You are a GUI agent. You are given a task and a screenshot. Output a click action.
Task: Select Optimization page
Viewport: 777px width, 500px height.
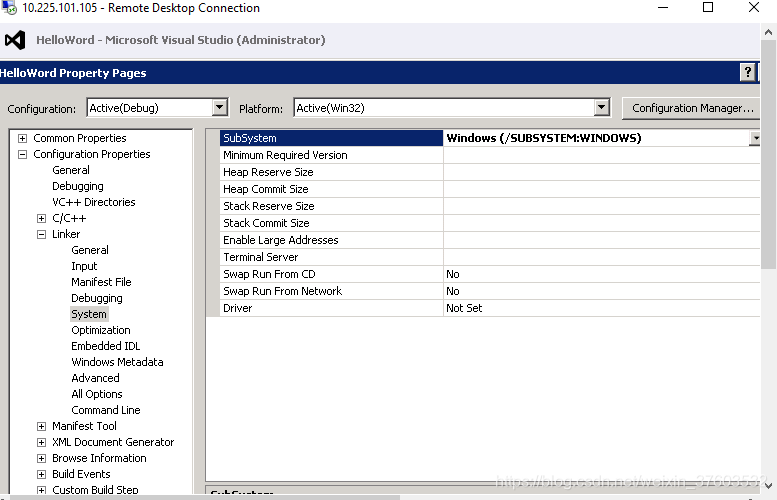pyautogui.click(x=101, y=330)
